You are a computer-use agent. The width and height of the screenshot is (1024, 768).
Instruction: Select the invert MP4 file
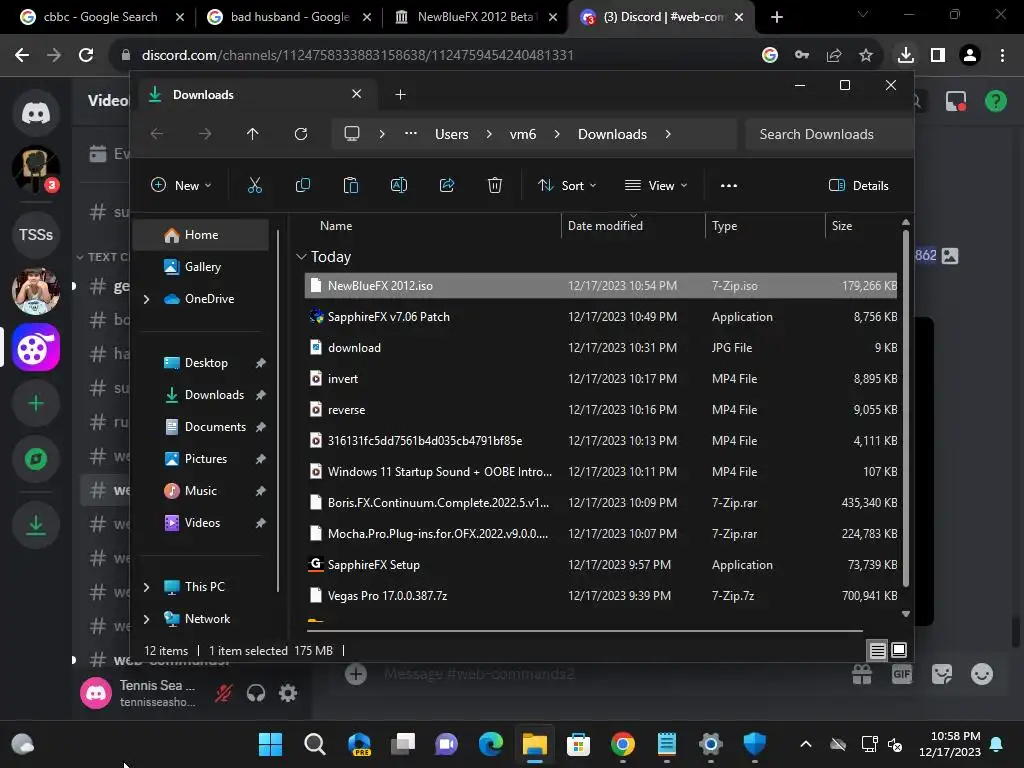[x=601, y=379]
